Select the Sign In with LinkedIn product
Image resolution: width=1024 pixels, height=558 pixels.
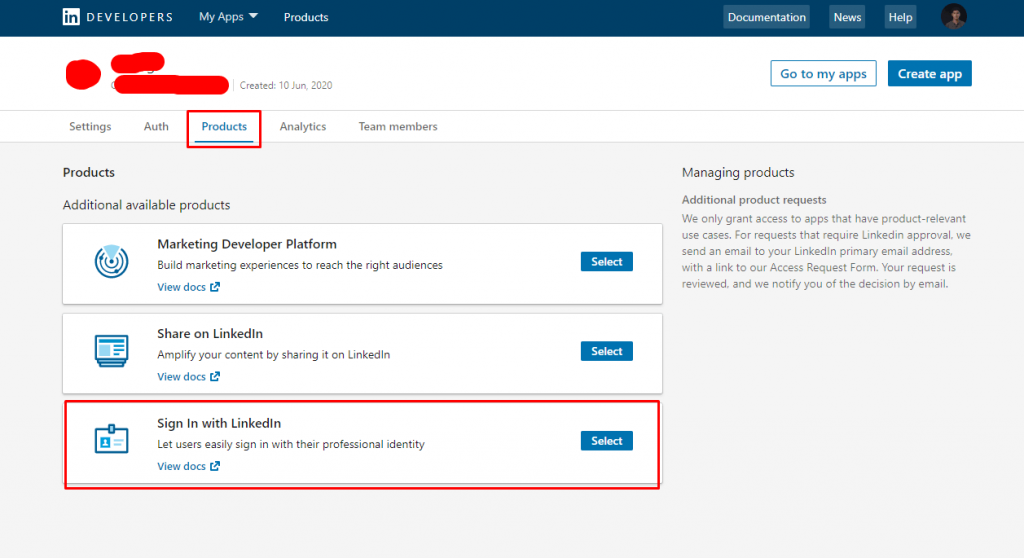tap(607, 440)
